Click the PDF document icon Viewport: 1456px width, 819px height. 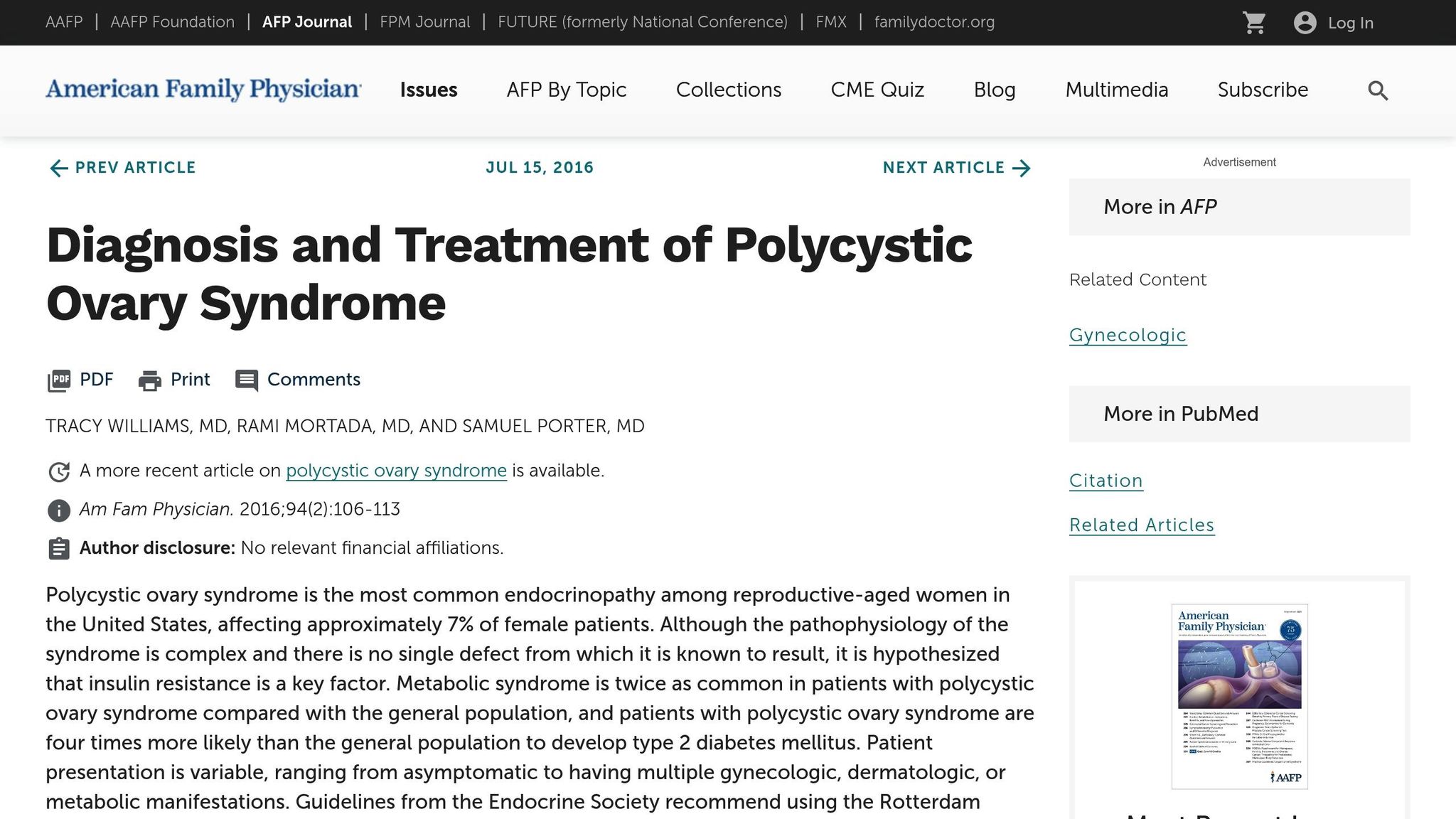(x=59, y=380)
